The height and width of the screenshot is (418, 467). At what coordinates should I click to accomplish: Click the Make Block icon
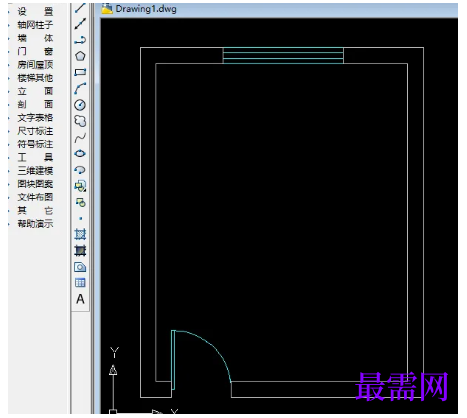(x=80, y=202)
